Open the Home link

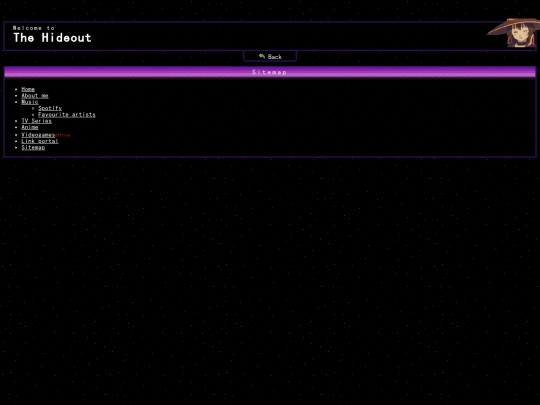28,89
